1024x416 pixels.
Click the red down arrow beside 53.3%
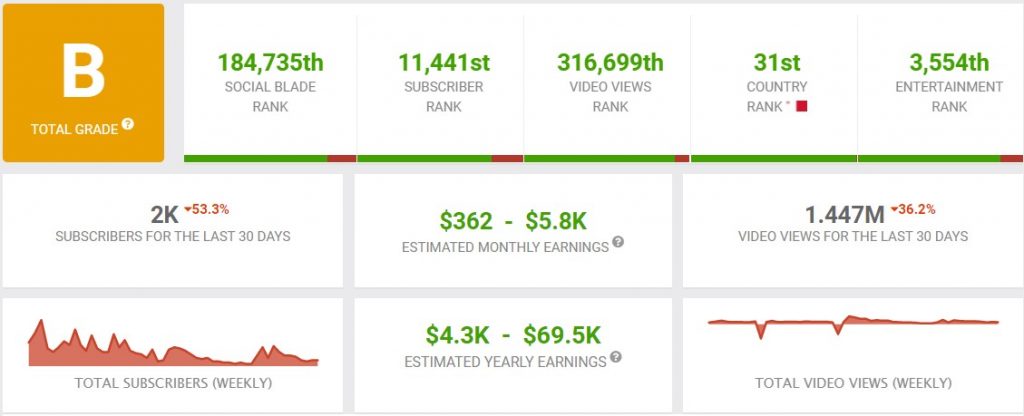click(188, 210)
